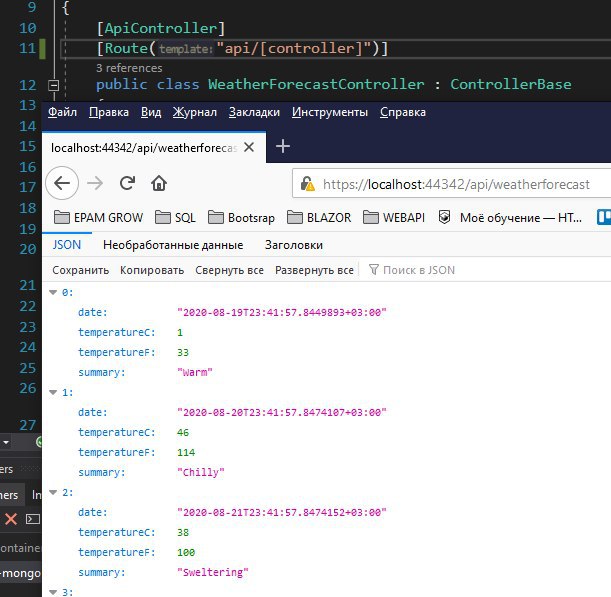Click the 3 references CodeLens link
Viewport: 611px width, 597px height.
click(x=129, y=68)
